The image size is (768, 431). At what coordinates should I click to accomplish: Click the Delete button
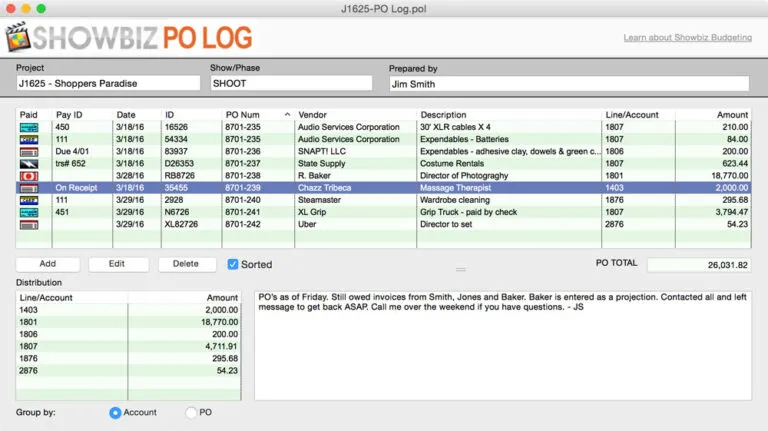pyautogui.click(x=186, y=264)
